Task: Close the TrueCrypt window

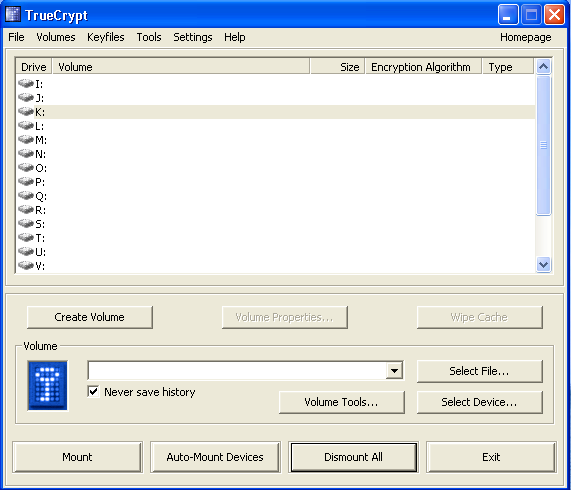Action: tap(554, 15)
